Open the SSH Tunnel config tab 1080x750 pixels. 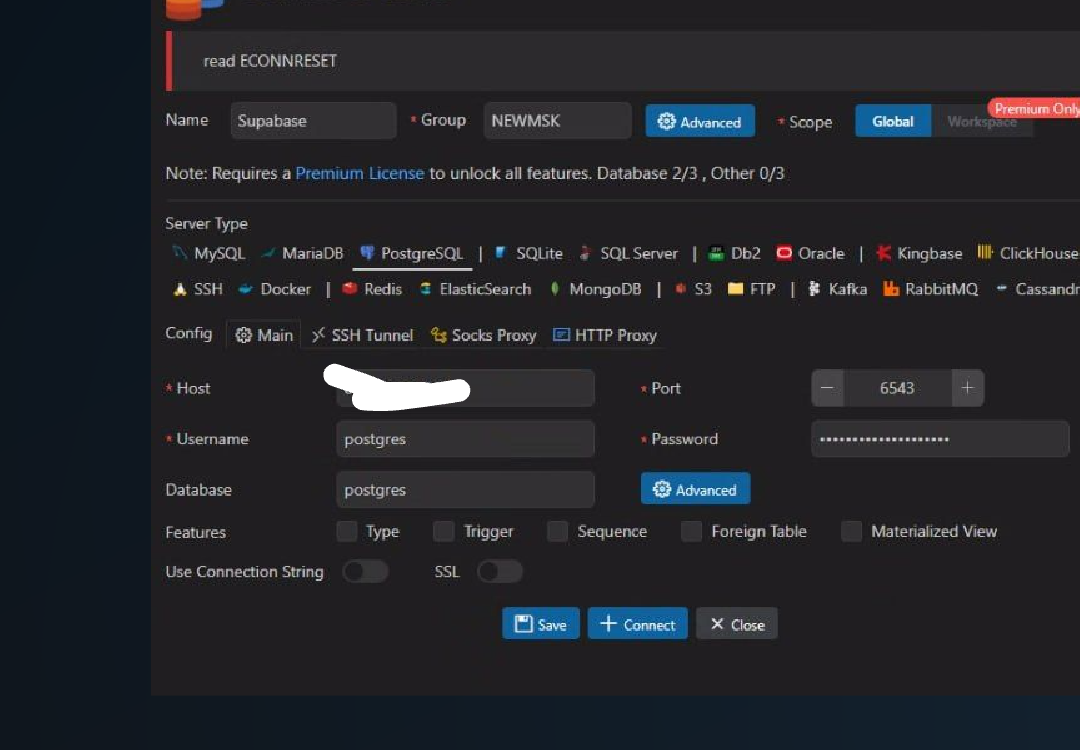362,335
